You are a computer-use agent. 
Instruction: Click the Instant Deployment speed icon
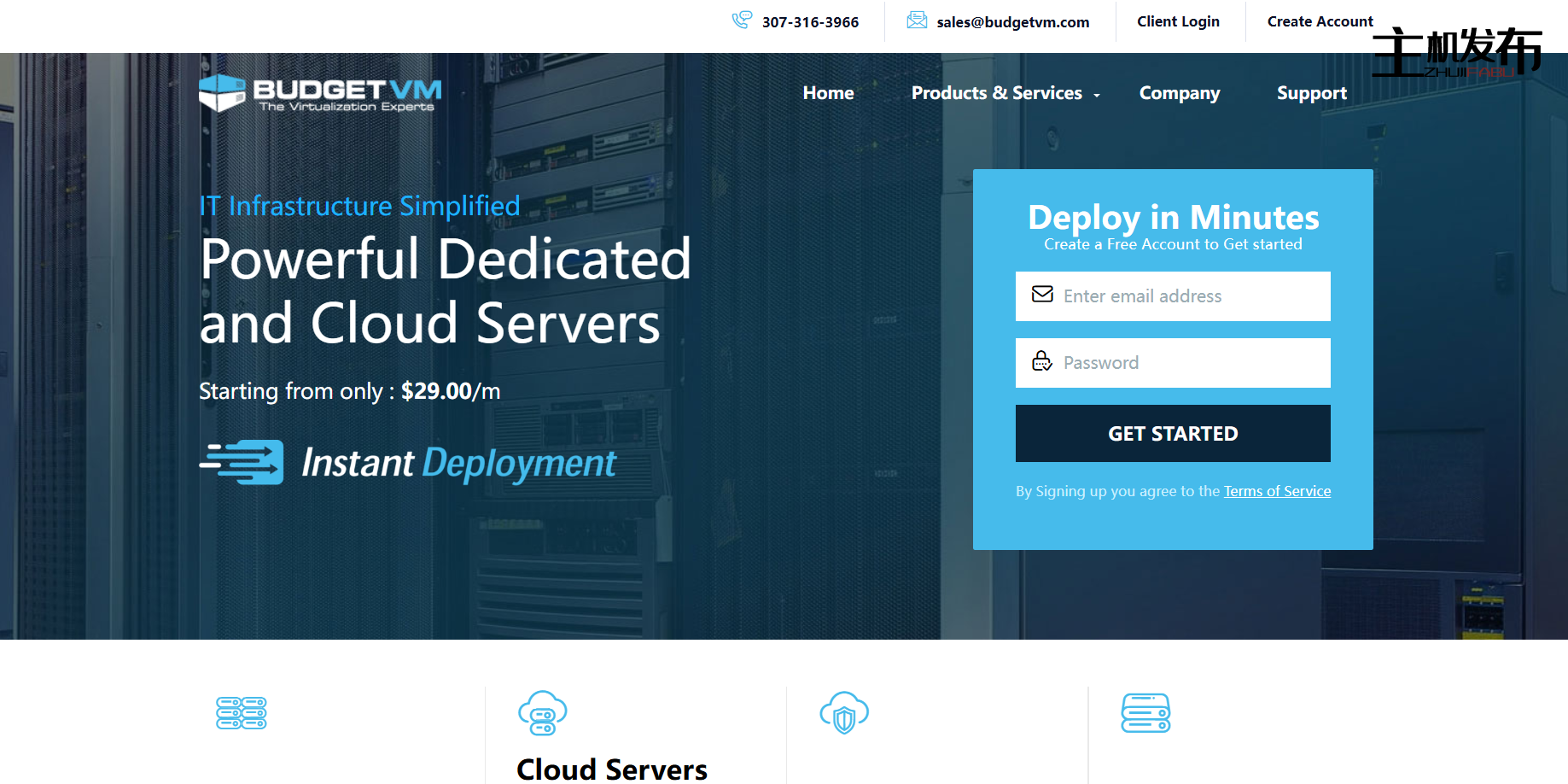tap(242, 462)
